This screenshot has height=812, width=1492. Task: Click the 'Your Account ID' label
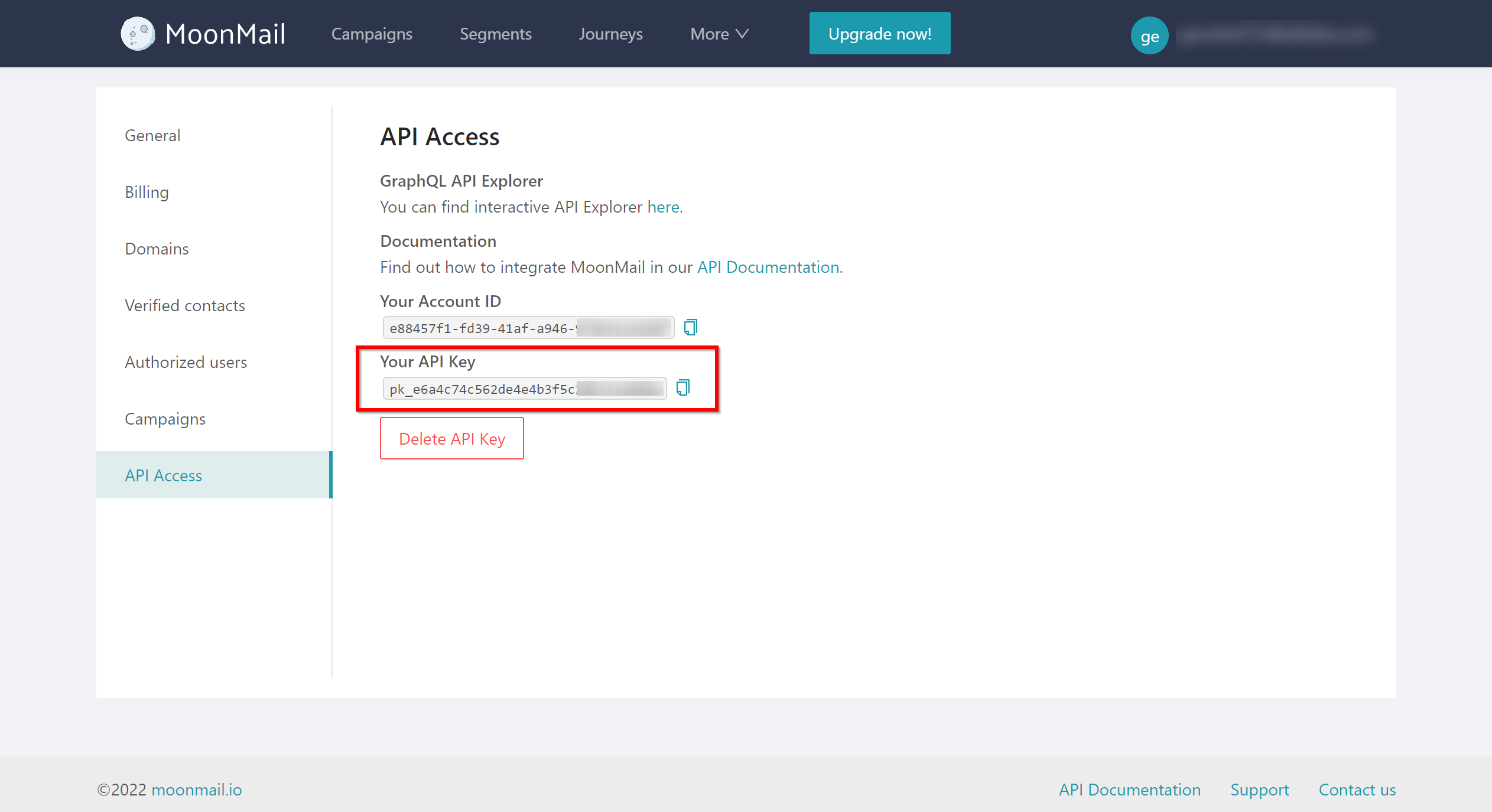pyautogui.click(x=440, y=301)
